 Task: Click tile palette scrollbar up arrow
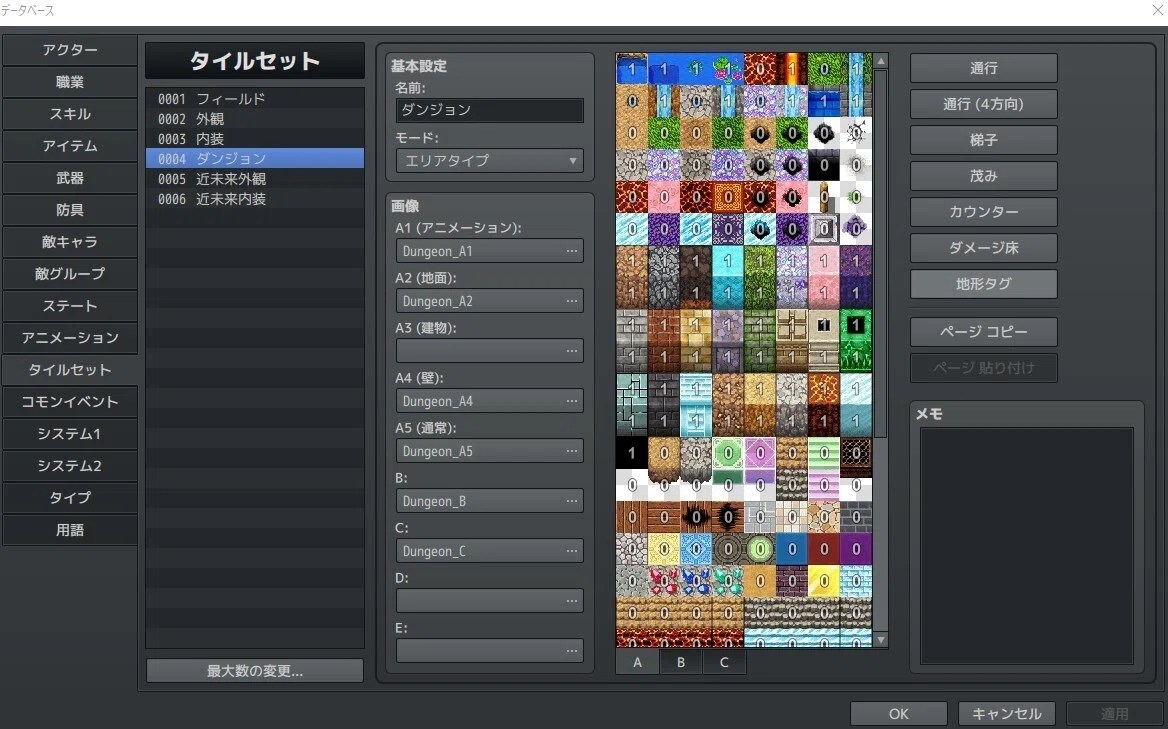pos(880,61)
